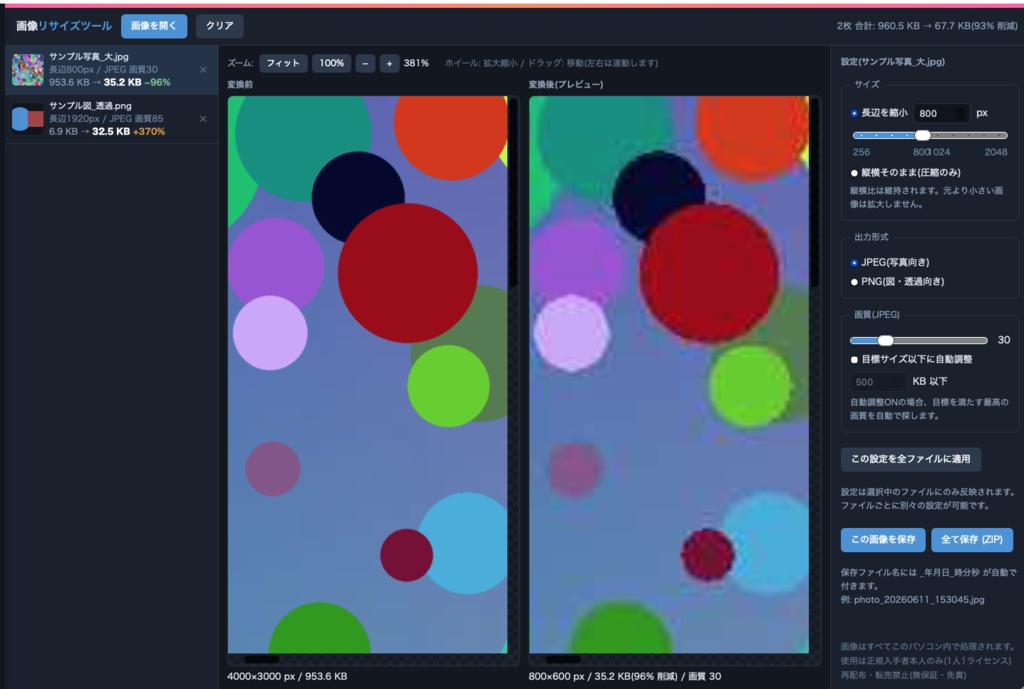Screen dimensions: 1024x689
Task: Select the サンプル写真_大.jpg thumbnail
Action: tap(27, 69)
